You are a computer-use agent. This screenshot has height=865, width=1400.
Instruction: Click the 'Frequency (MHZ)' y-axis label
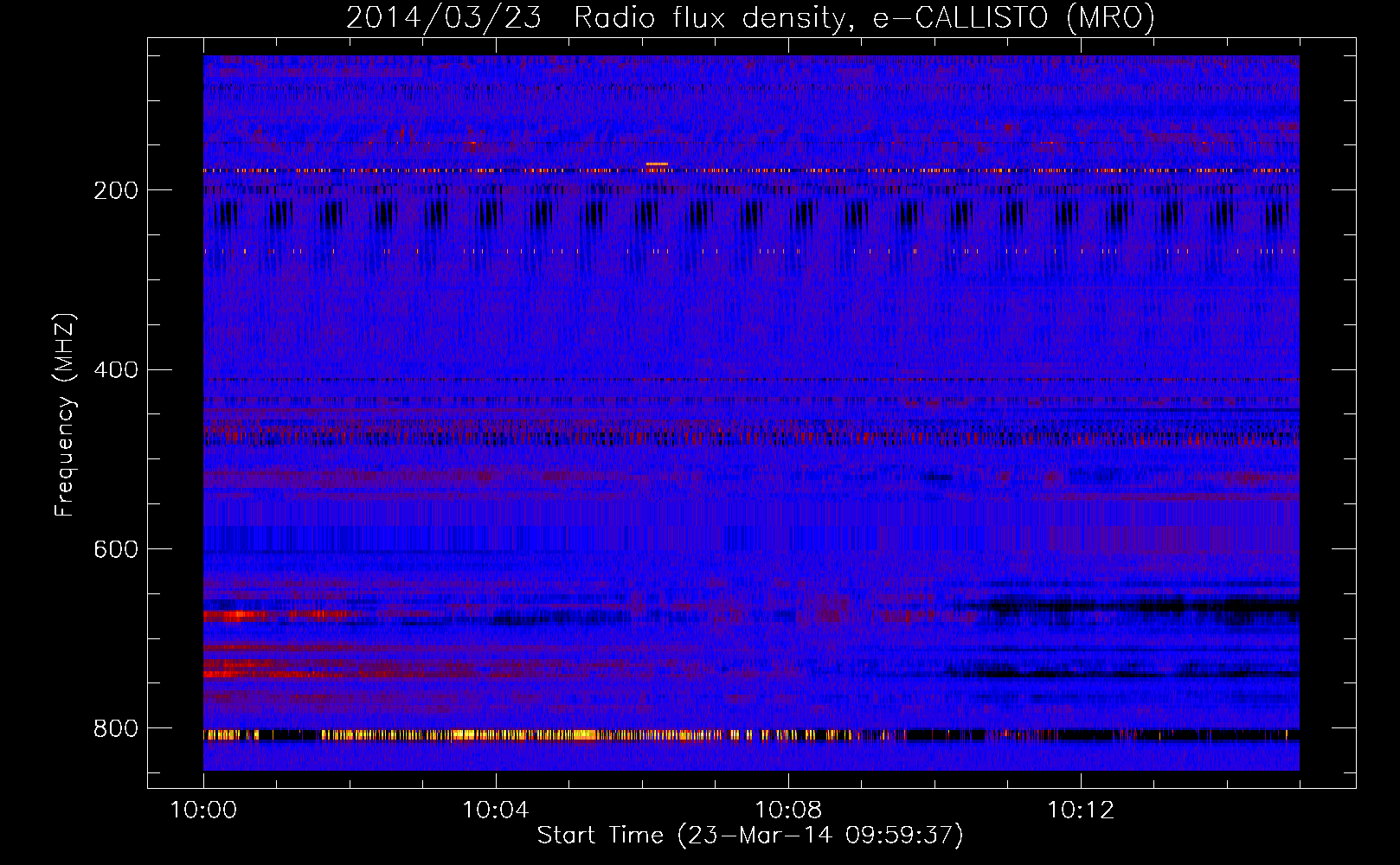[65, 415]
